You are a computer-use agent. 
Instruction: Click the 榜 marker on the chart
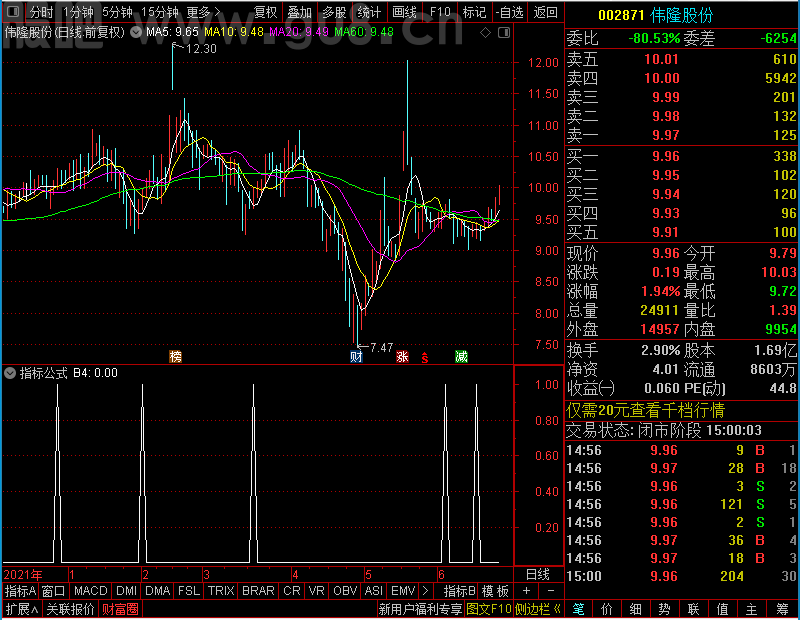176,356
